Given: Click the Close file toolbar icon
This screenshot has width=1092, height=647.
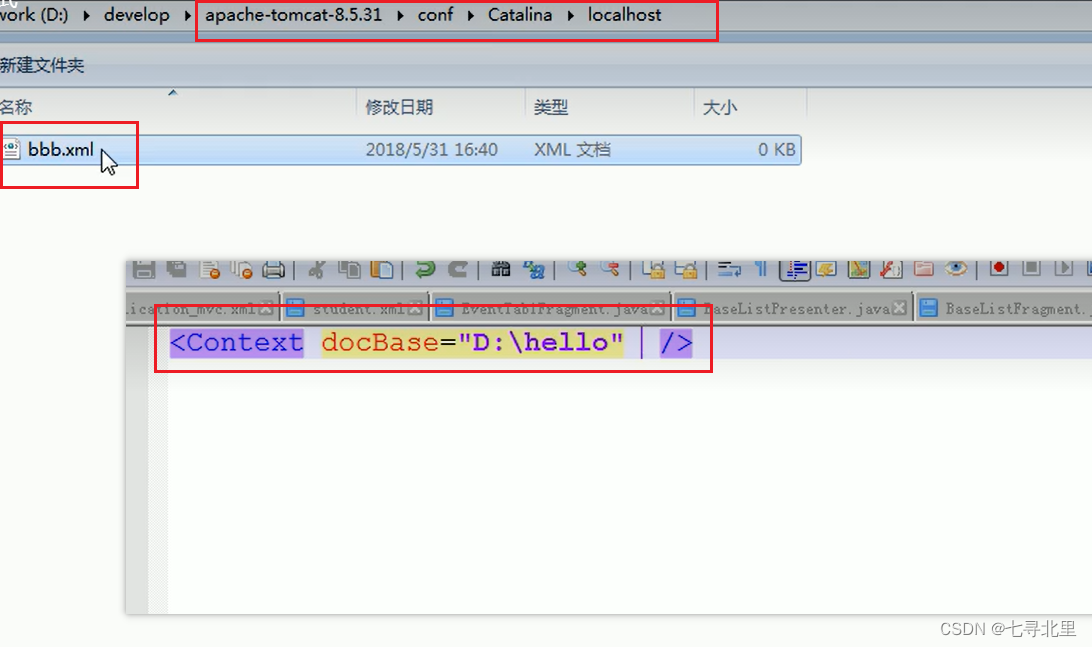Looking at the screenshot, I should click(x=210, y=269).
